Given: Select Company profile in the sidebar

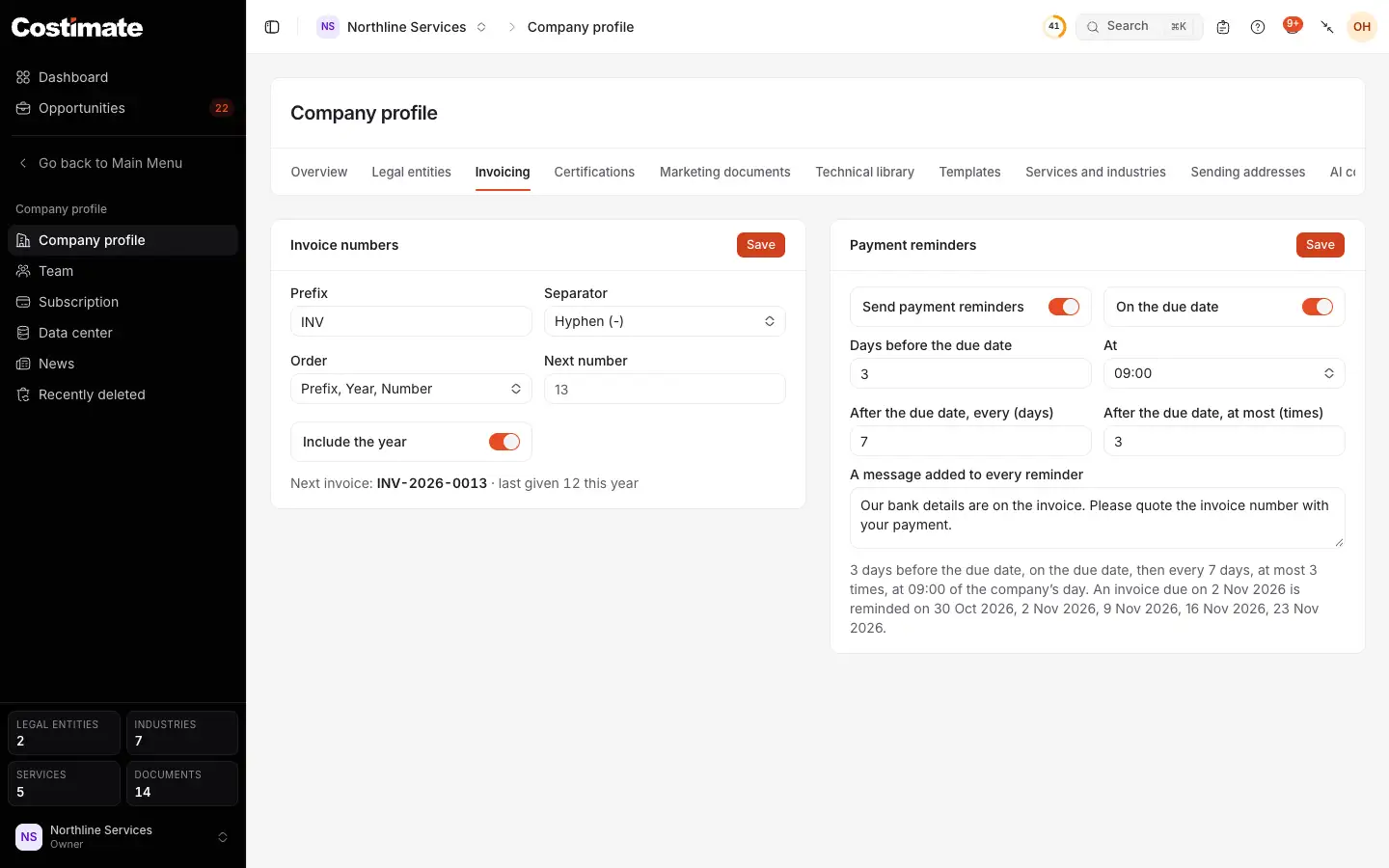Looking at the screenshot, I should click(x=123, y=240).
